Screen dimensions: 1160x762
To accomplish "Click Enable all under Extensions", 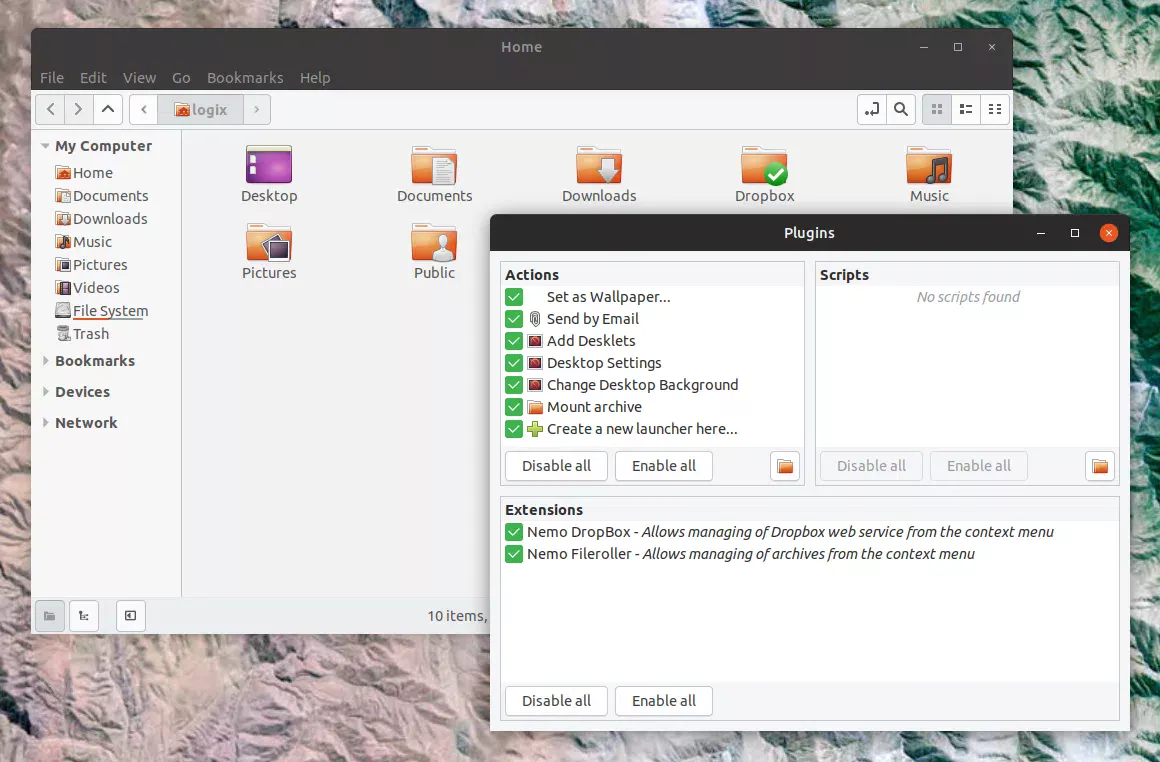I will pos(664,701).
